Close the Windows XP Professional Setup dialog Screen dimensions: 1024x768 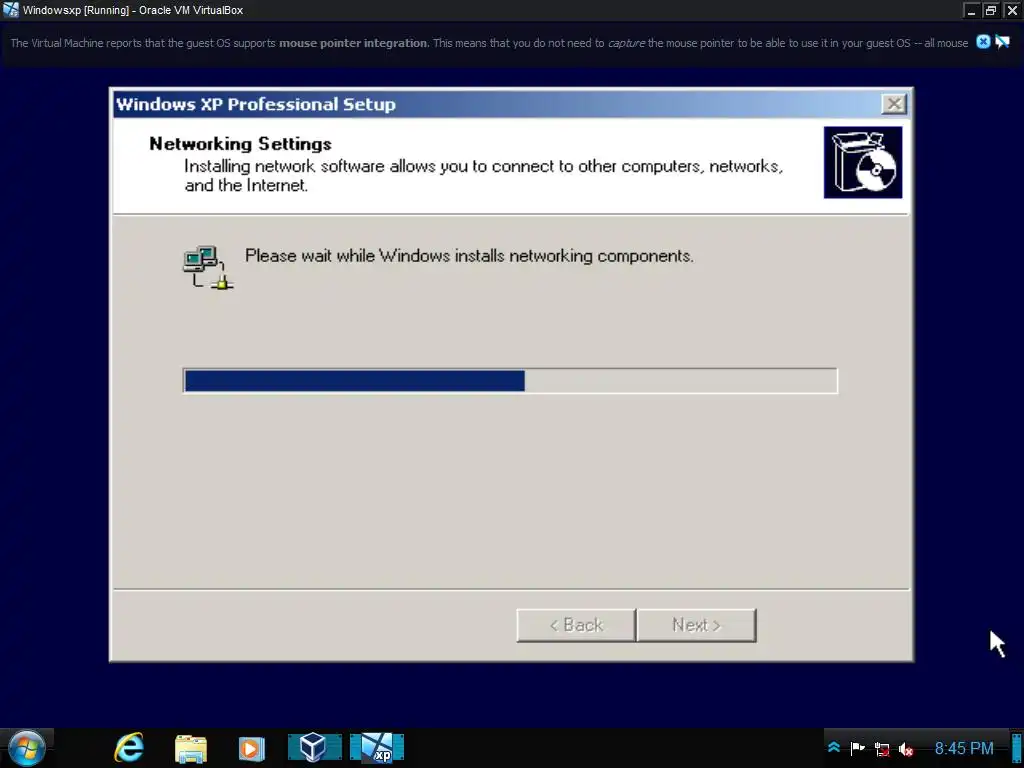tap(893, 104)
